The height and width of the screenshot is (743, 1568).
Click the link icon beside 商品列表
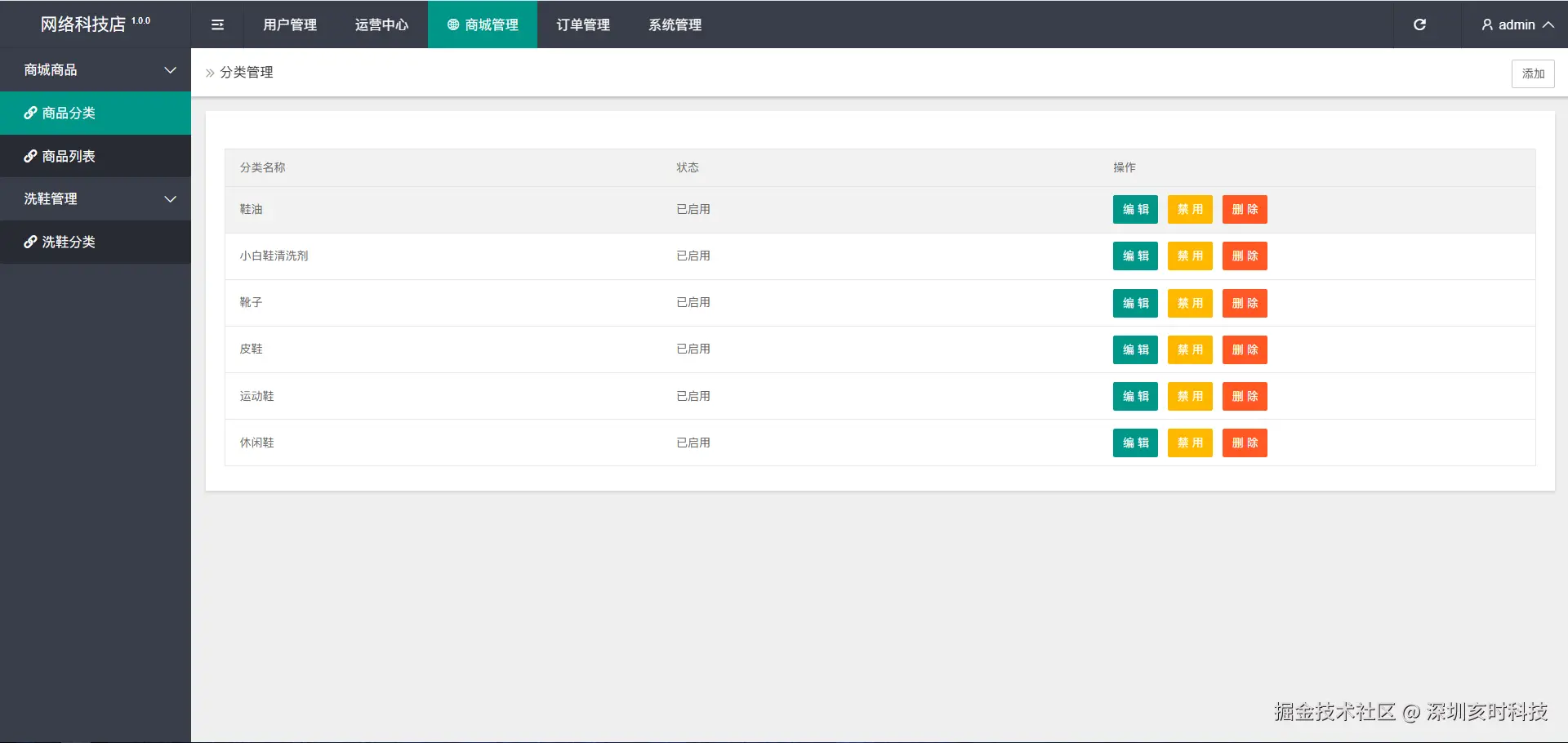point(30,156)
